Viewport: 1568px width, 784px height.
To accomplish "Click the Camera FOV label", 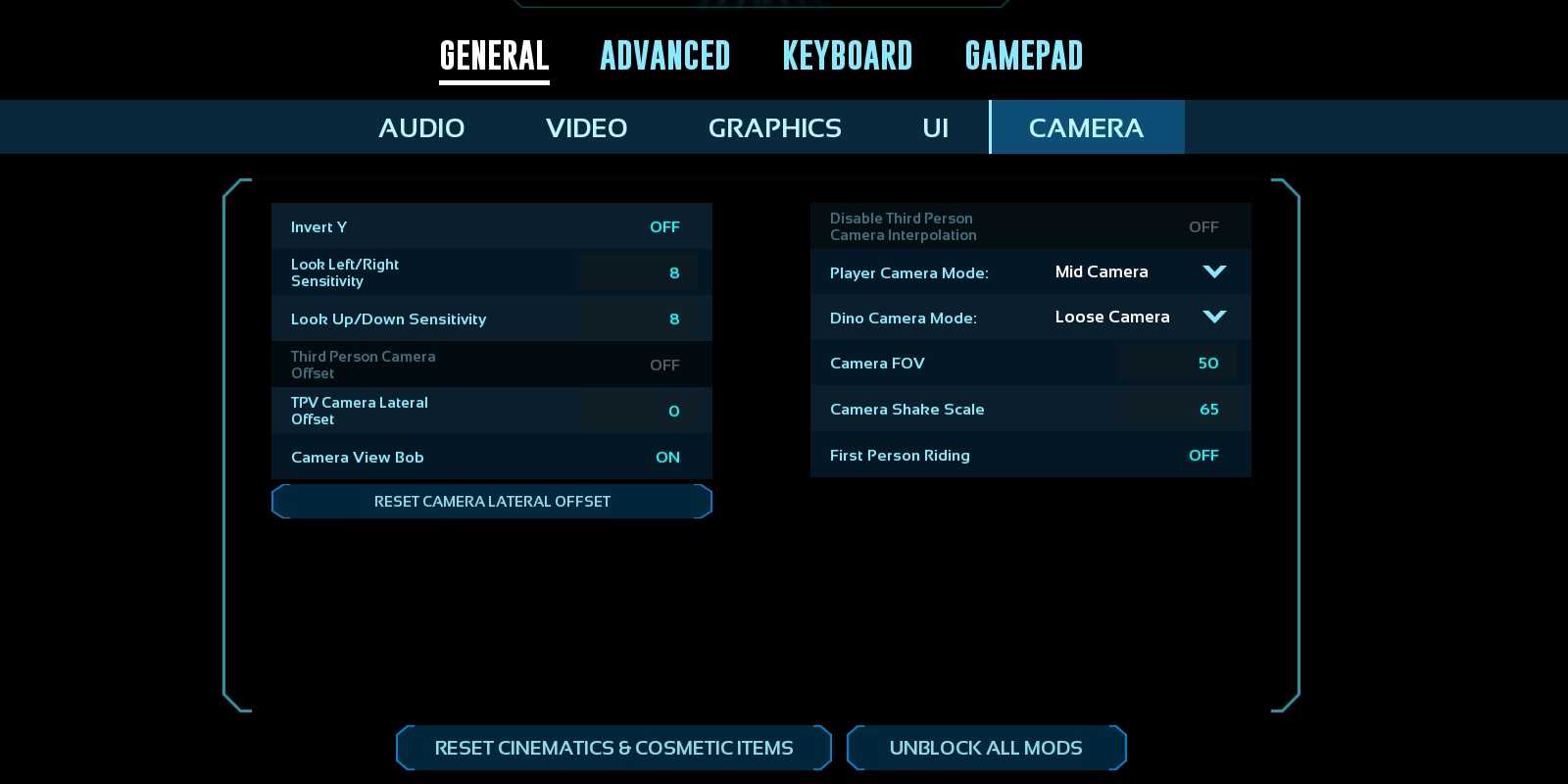I will tap(877, 363).
